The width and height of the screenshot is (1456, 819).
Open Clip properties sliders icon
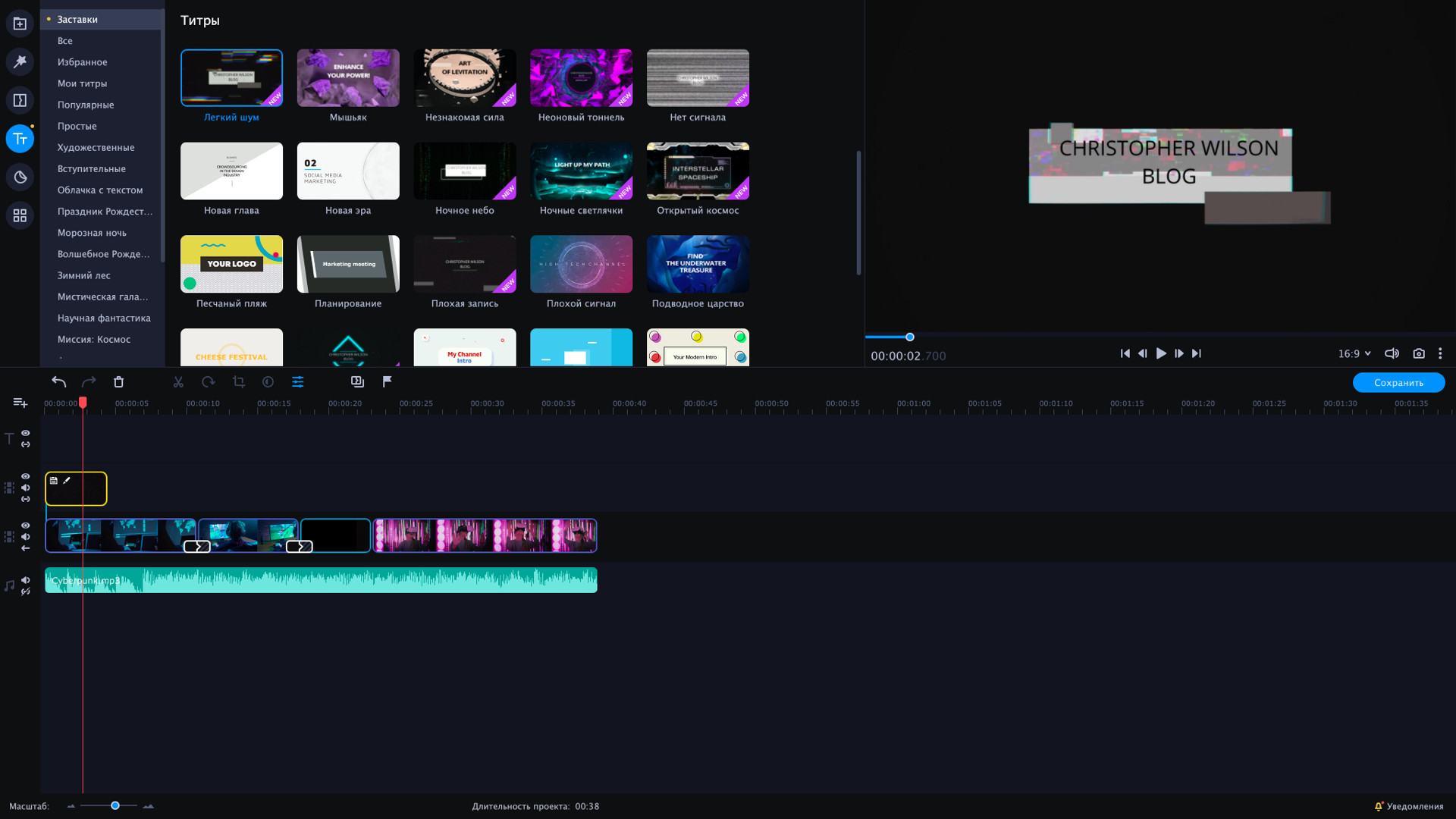[298, 382]
